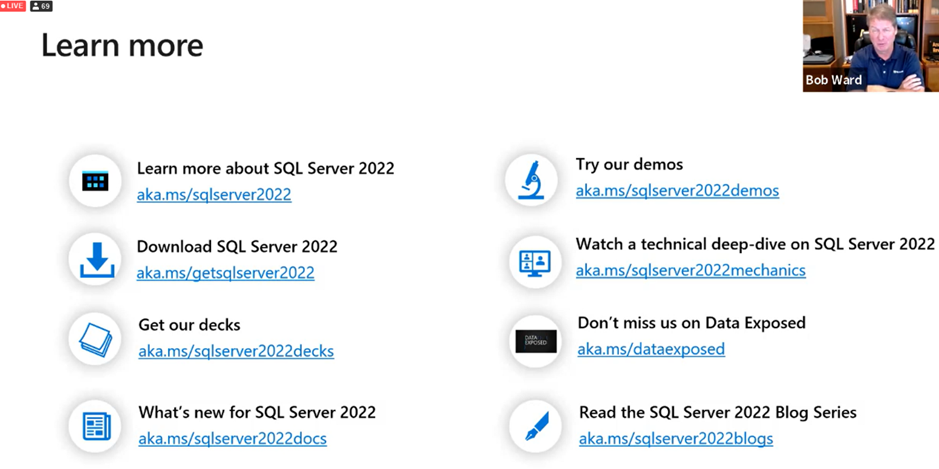Click the fountain pen blog icon
This screenshot has width=939, height=469.
click(x=537, y=426)
